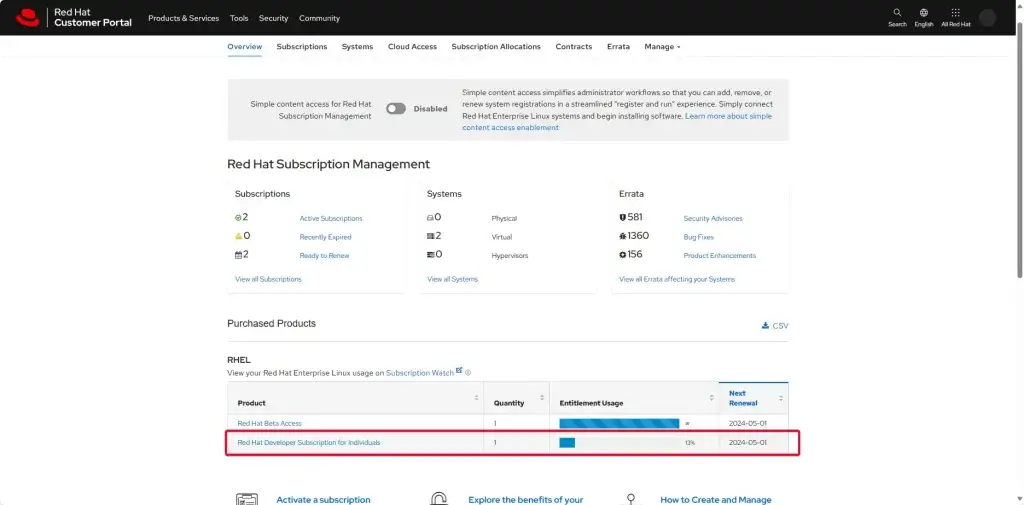Switch to the Cloud Access tab

[x=412, y=47]
